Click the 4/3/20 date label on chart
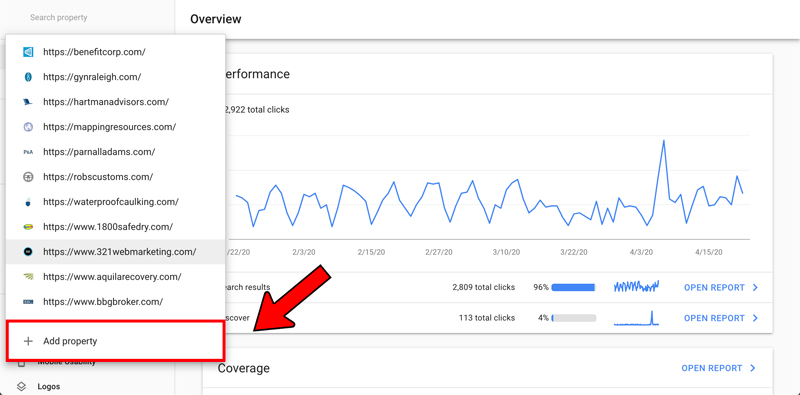Viewport: 800px width, 395px height. (642, 252)
